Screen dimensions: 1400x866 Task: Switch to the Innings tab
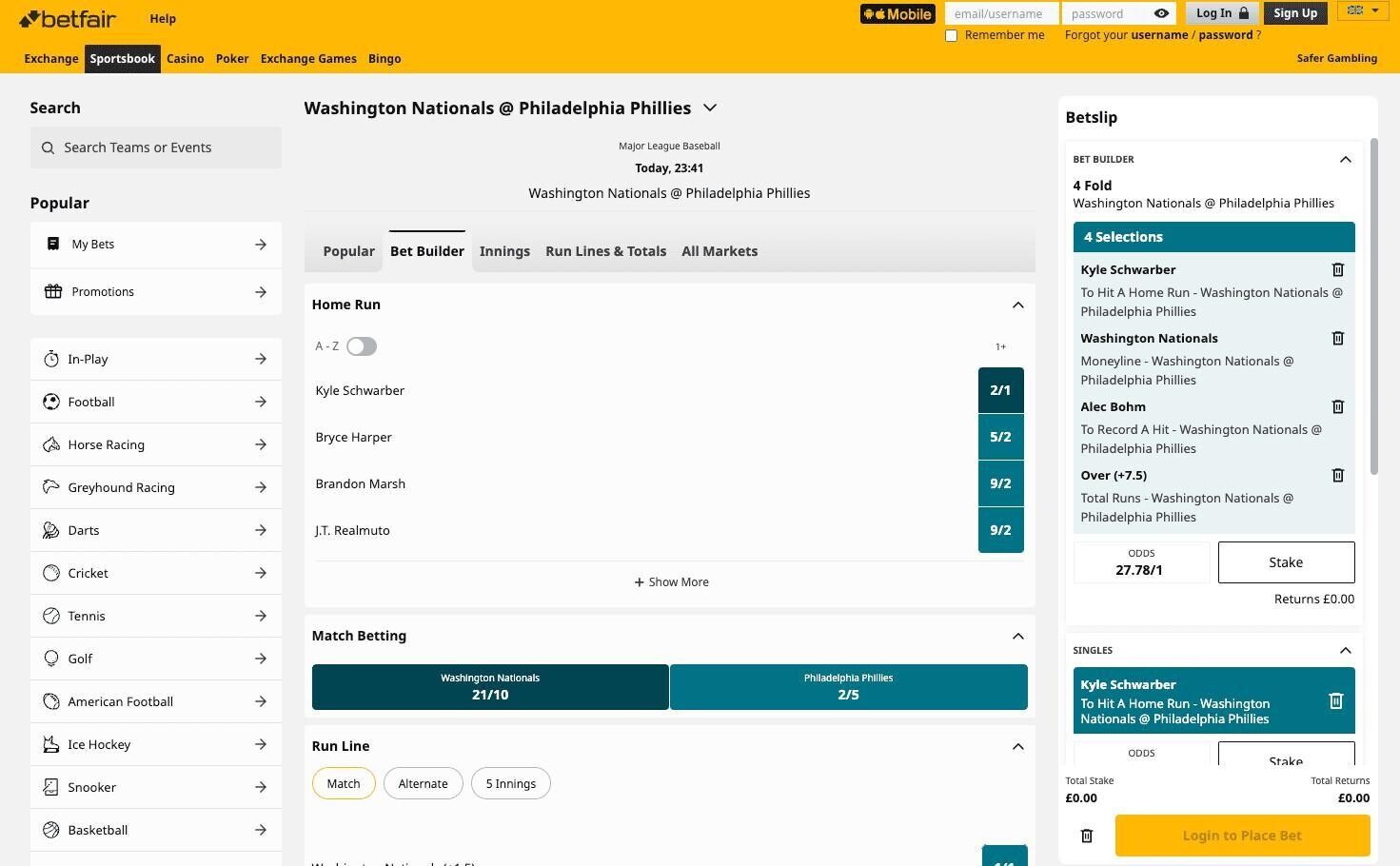point(504,251)
